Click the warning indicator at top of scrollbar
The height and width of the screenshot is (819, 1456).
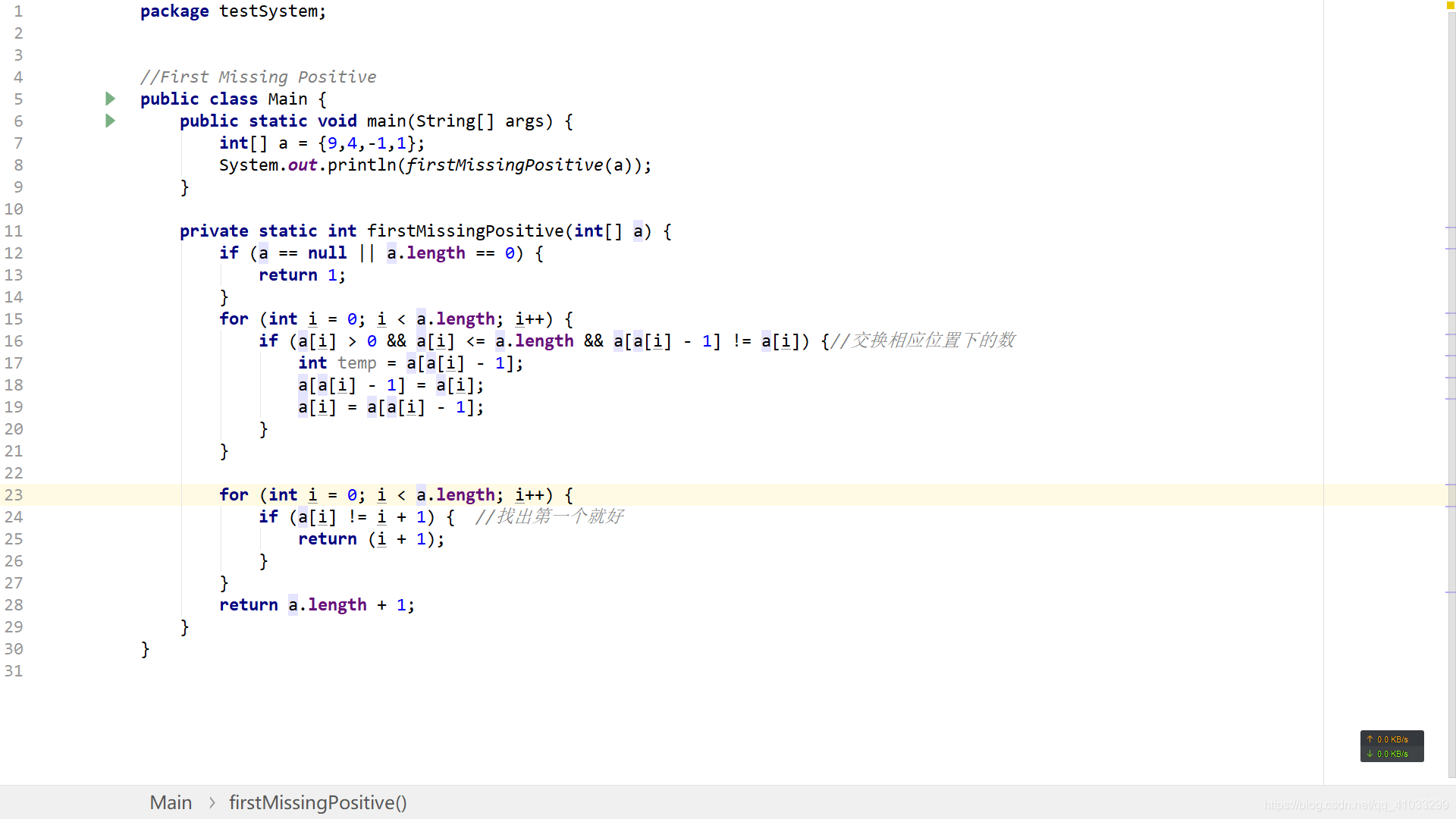1450,5
